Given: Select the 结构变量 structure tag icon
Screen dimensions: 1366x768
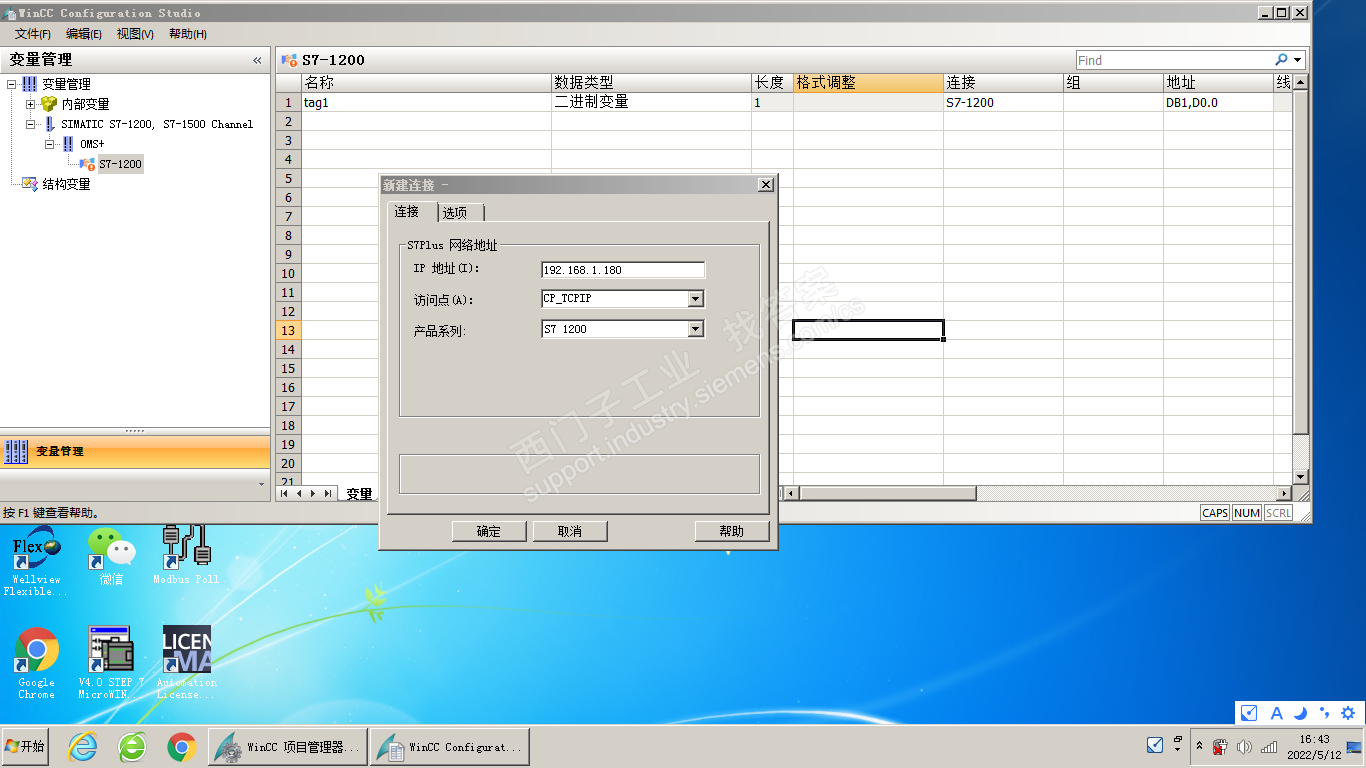Looking at the screenshot, I should click(30, 184).
